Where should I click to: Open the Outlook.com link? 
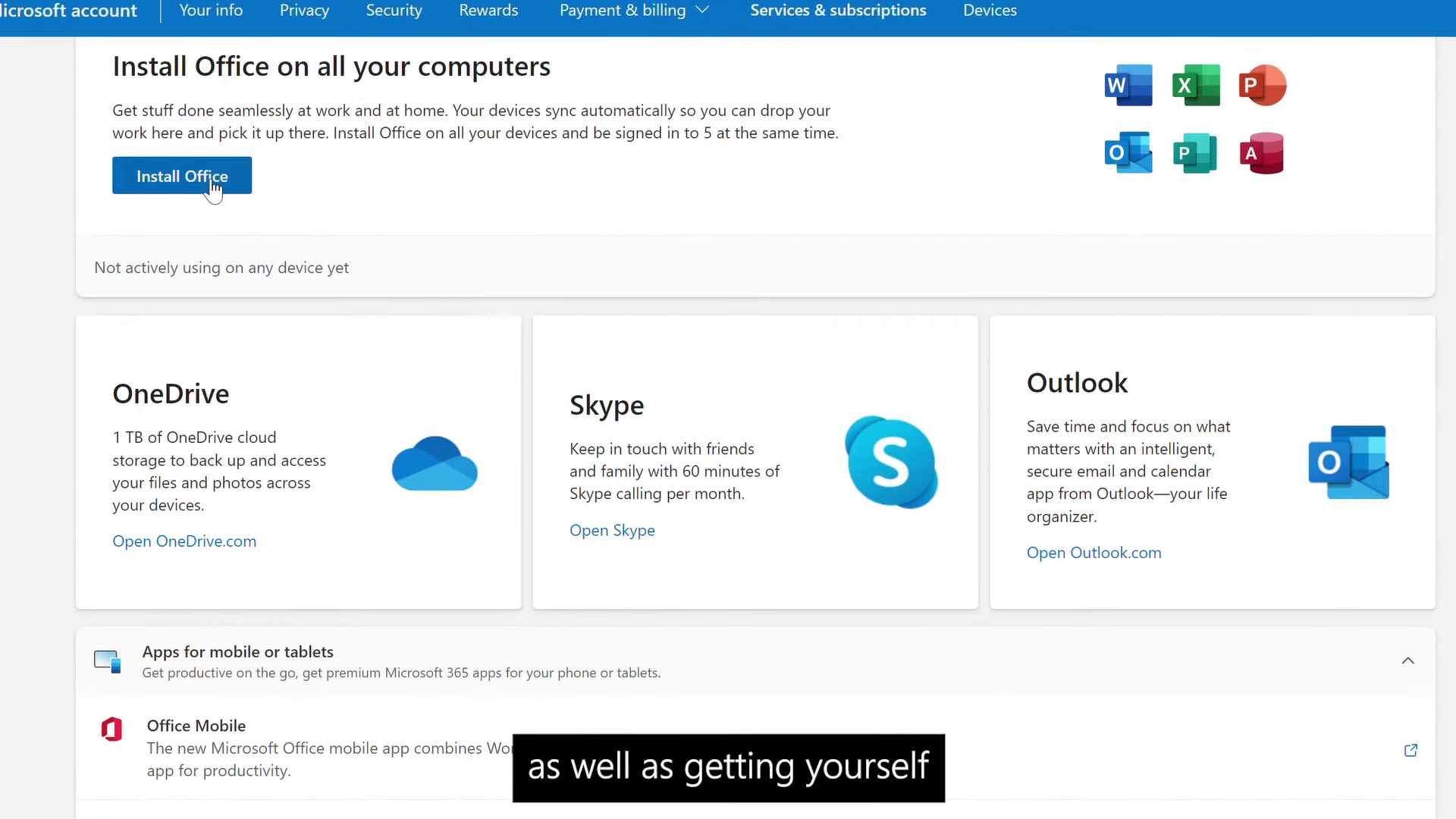click(1094, 553)
